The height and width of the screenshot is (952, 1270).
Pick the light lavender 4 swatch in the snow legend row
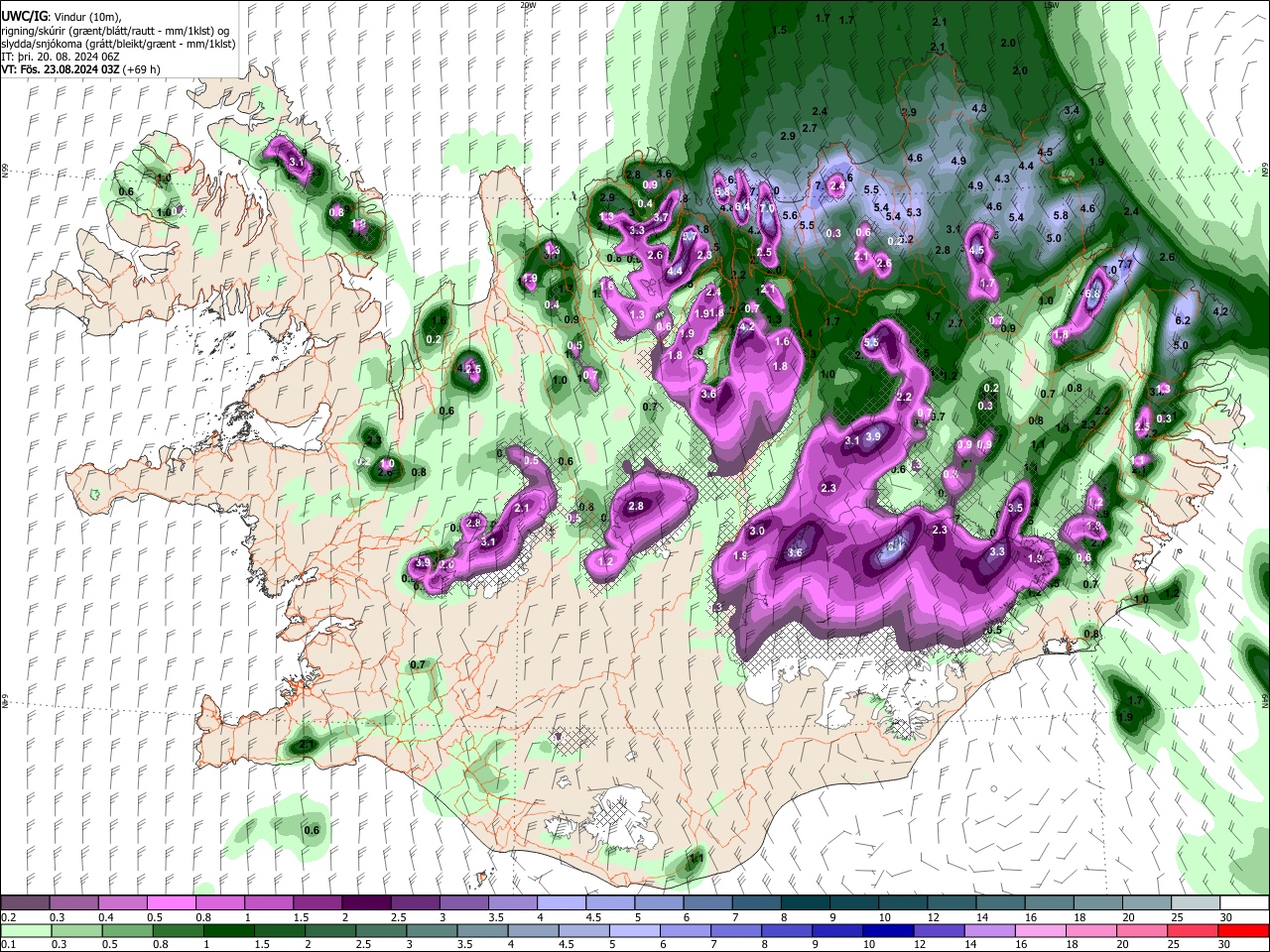pos(561,903)
